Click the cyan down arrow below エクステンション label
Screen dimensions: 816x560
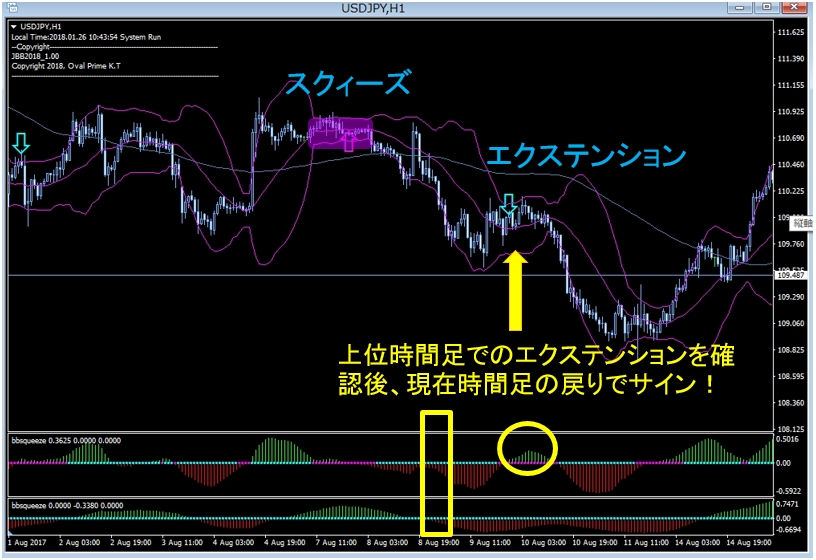509,205
